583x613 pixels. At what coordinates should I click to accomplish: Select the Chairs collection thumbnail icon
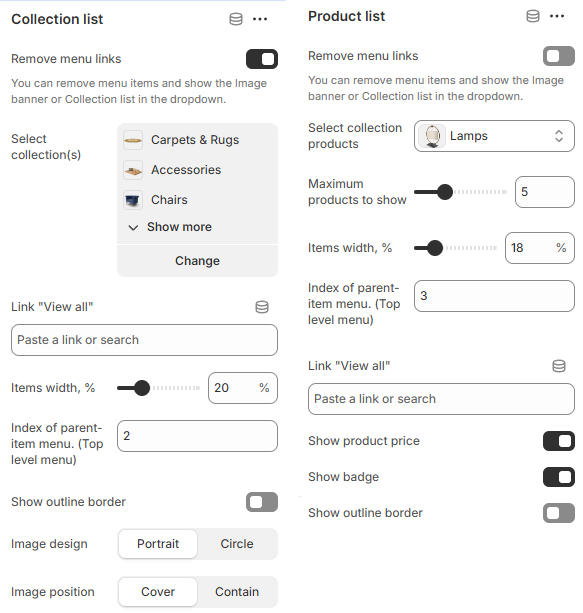pos(133,200)
